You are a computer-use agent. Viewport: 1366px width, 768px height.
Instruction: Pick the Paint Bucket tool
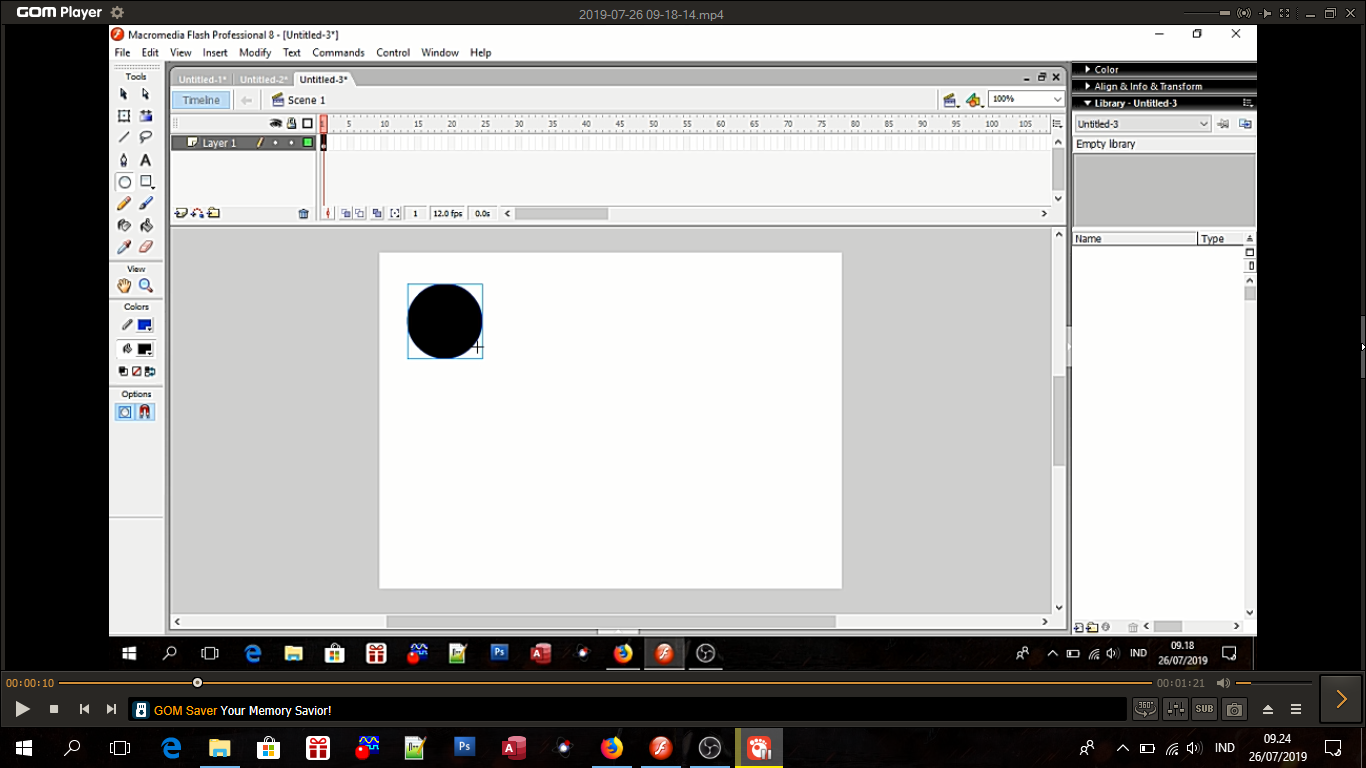[x=146, y=225]
